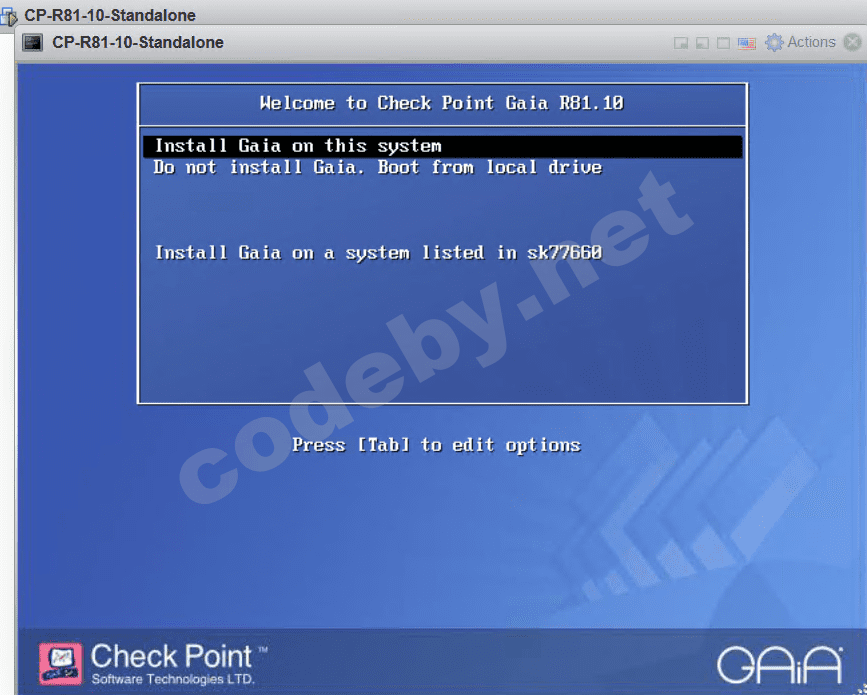Click the keyboard layout flag icon
867x695 pixels.
746,43
